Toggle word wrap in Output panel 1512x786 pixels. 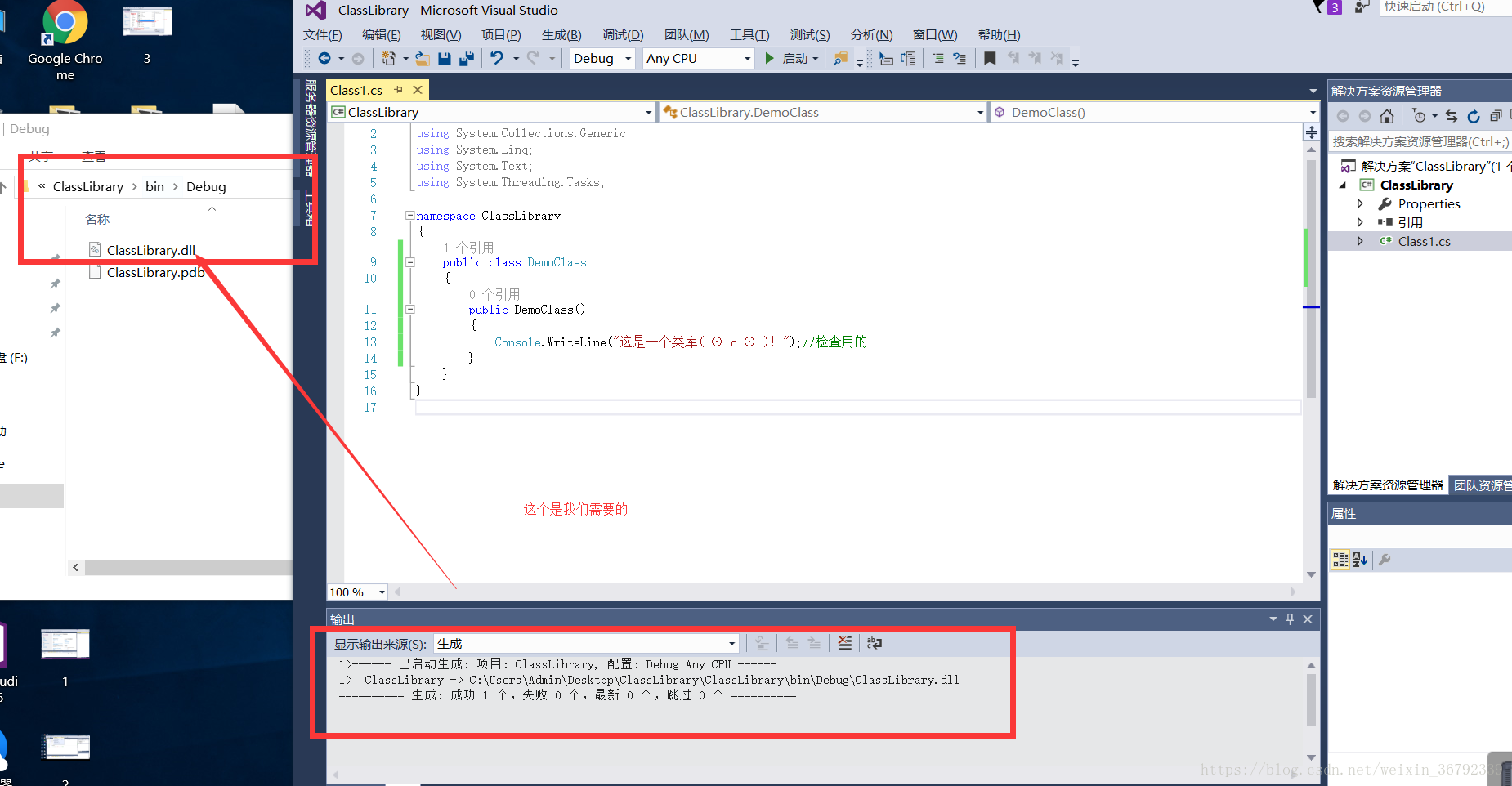tap(875, 643)
